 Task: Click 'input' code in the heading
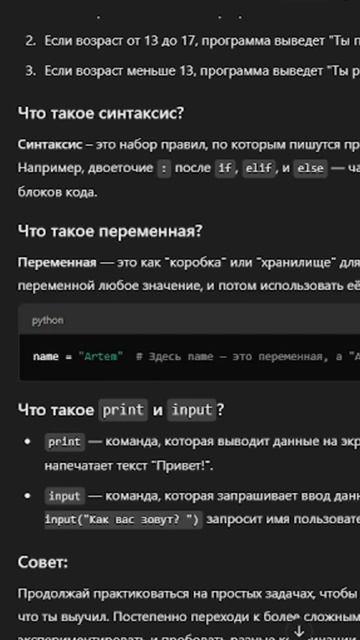click(191, 410)
